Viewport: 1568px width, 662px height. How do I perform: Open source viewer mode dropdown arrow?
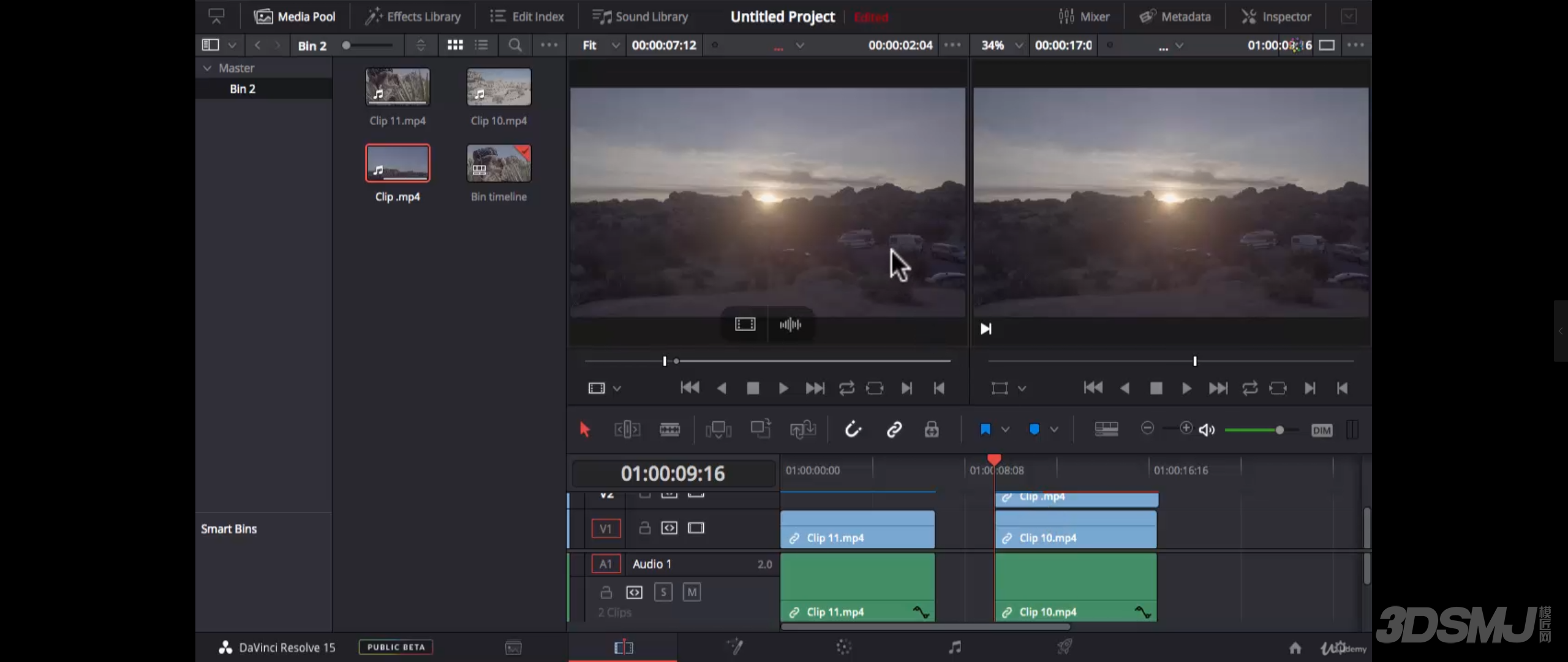(617, 389)
